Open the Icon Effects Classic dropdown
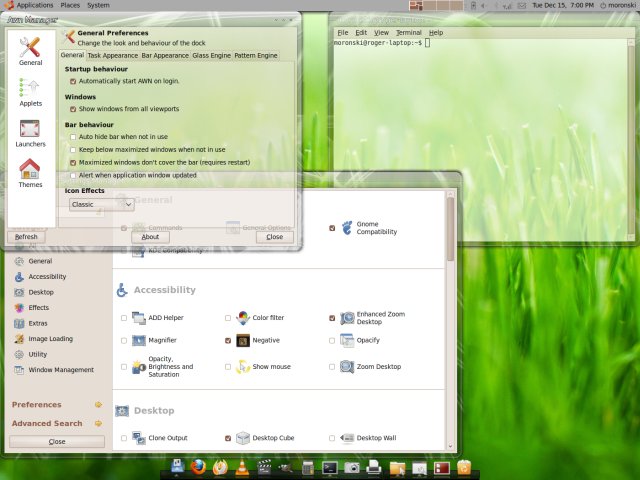 pos(102,204)
